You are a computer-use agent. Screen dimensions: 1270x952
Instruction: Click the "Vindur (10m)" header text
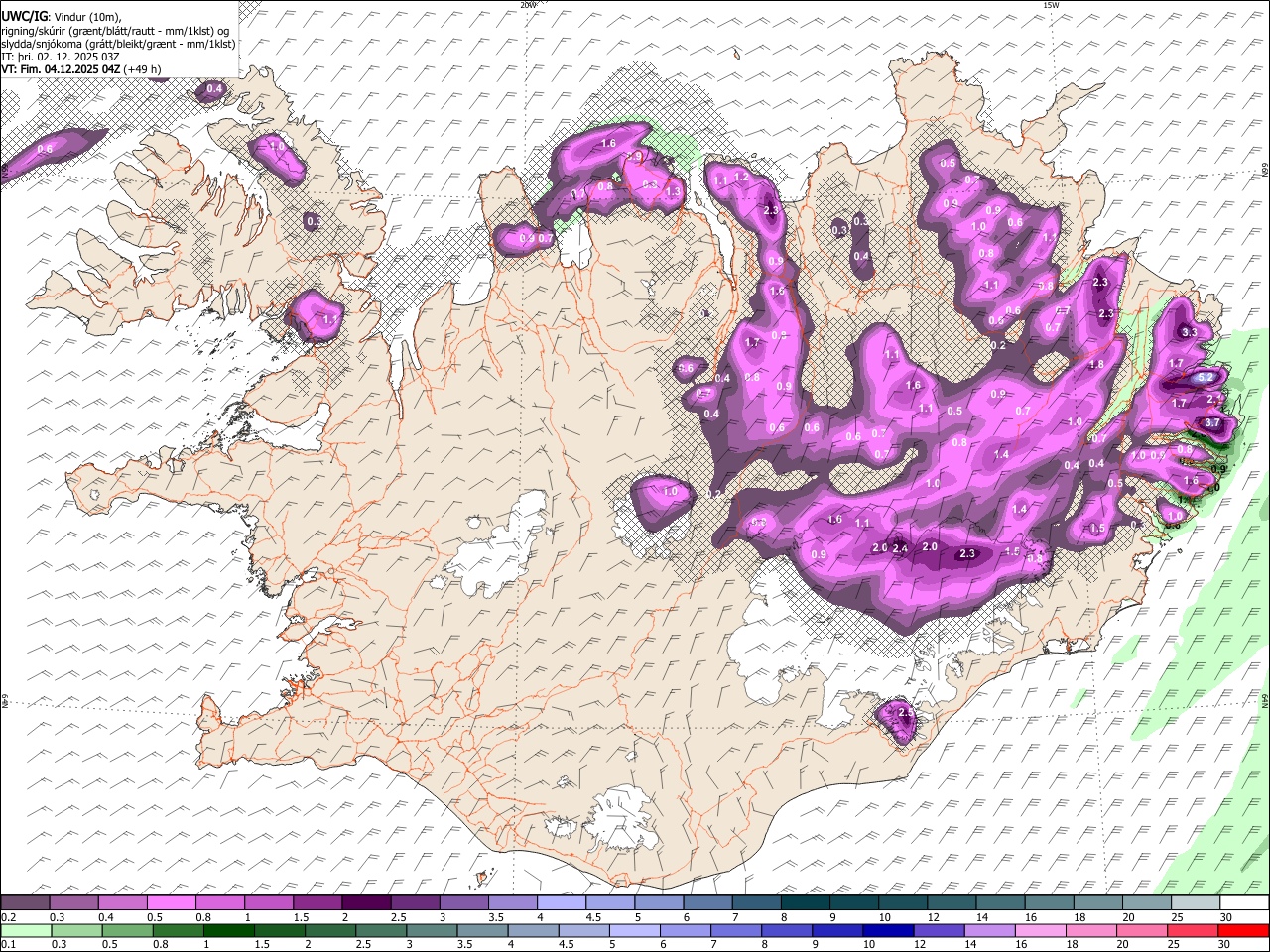click(86, 17)
